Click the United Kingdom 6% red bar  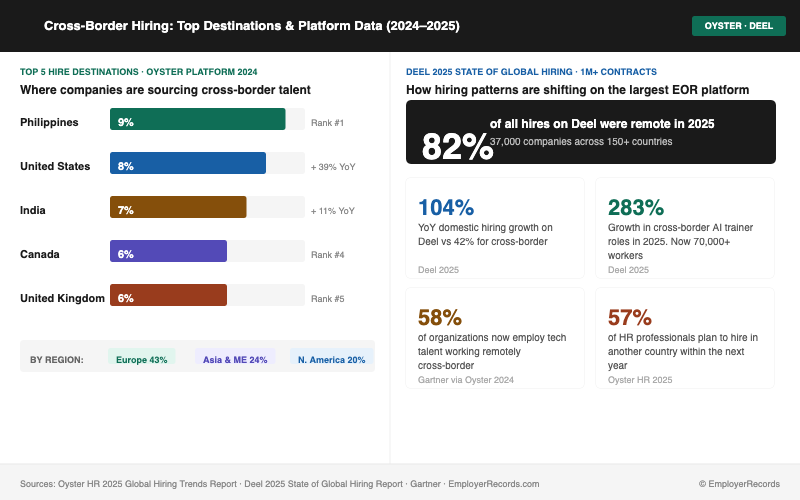(x=168, y=295)
